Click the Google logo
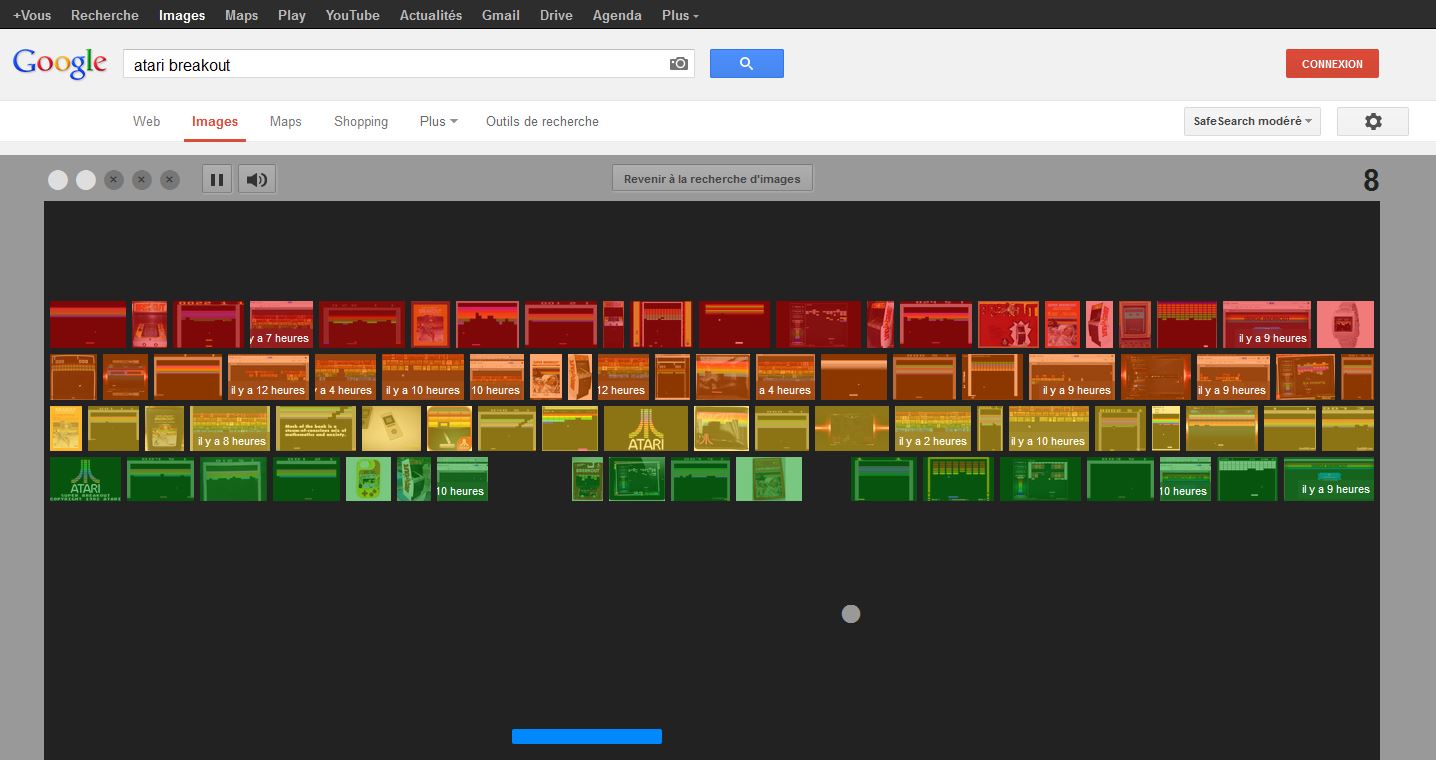 tap(60, 63)
